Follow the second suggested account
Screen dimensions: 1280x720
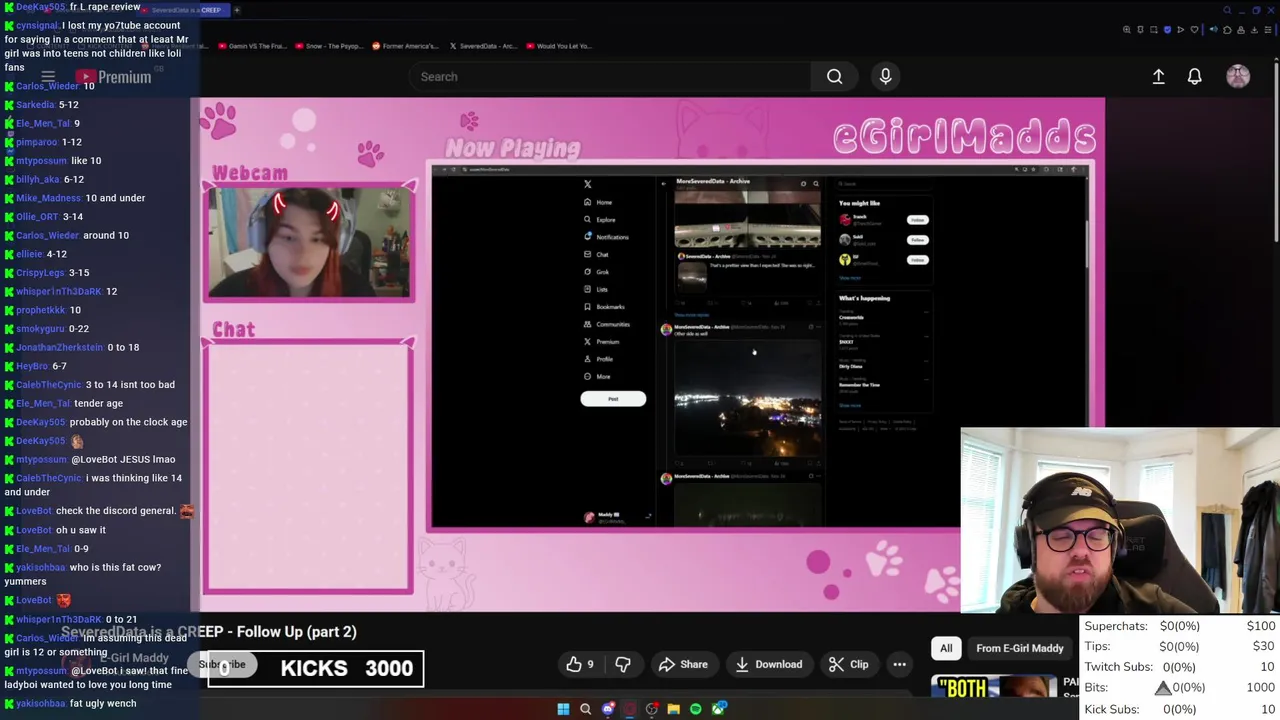pos(918,240)
